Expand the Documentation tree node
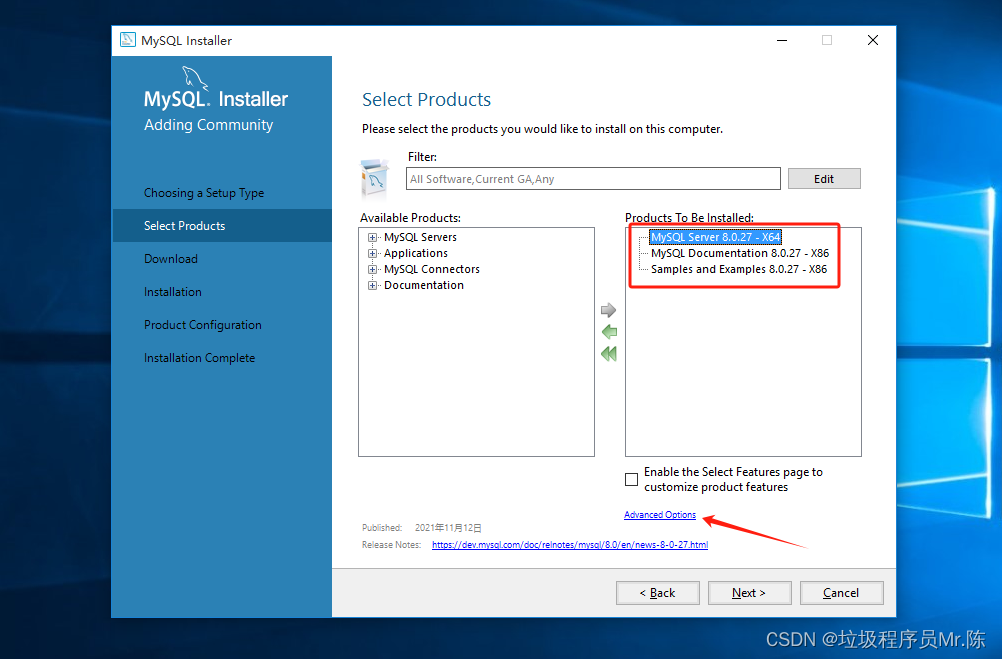1002x659 pixels. tap(373, 285)
